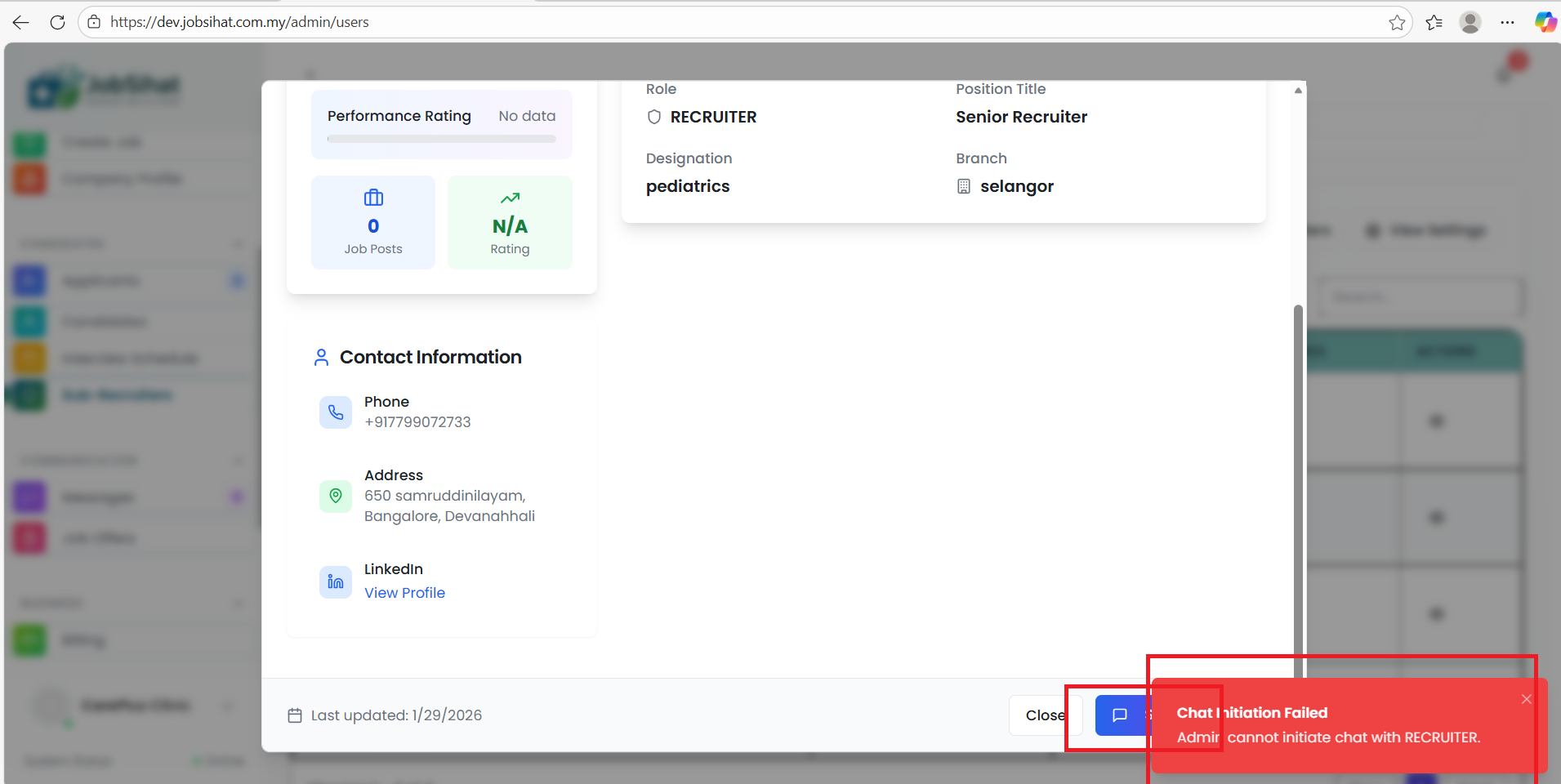Open browser favorites list
The height and width of the screenshot is (784, 1561).
pos(1434,22)
